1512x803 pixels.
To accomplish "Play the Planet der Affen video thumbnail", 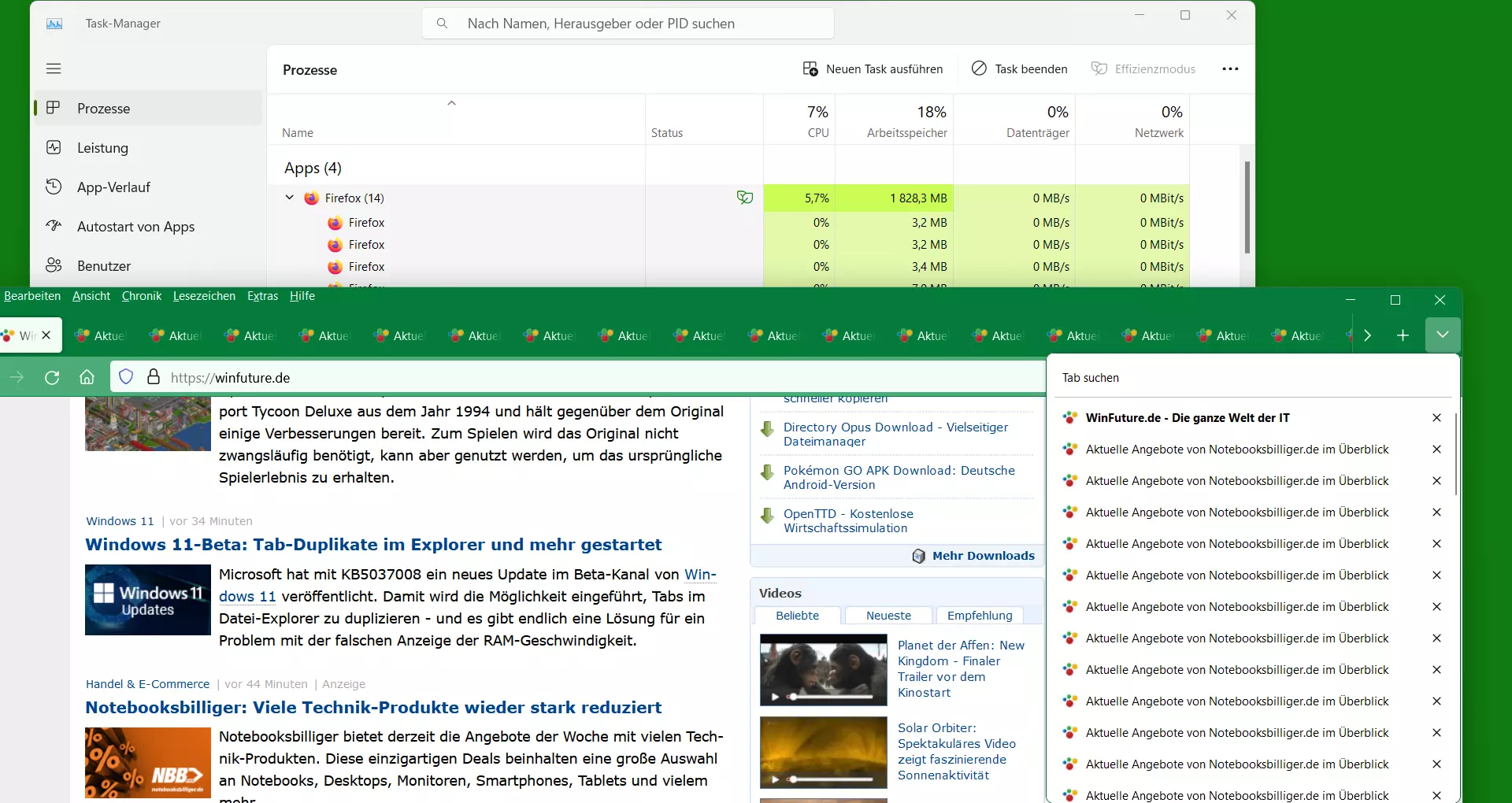I will 824,670.
